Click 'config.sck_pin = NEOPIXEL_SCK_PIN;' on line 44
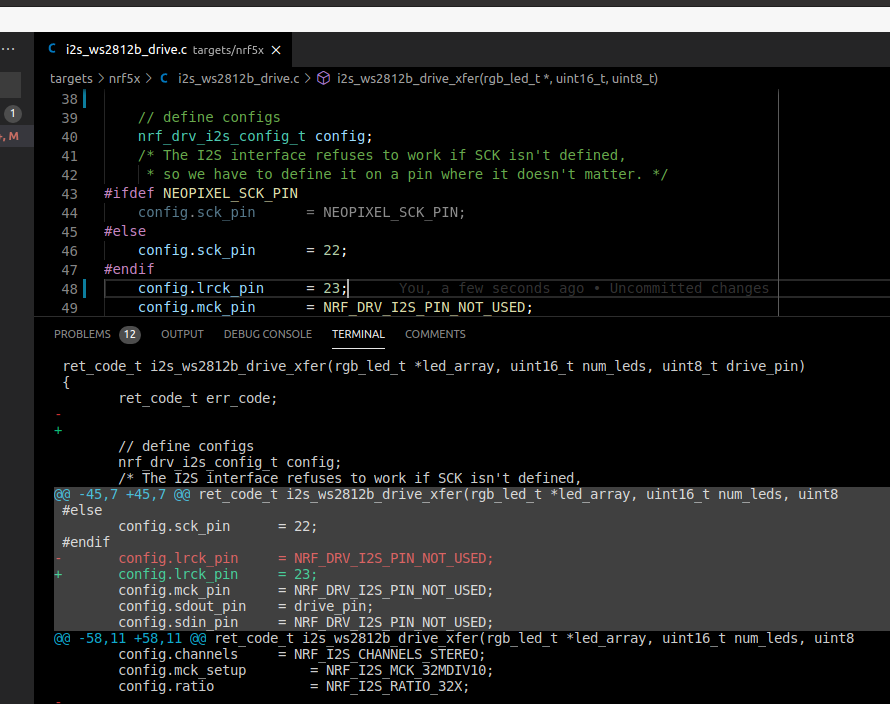The height and width of the screenshot is (704, 890). 301,212
